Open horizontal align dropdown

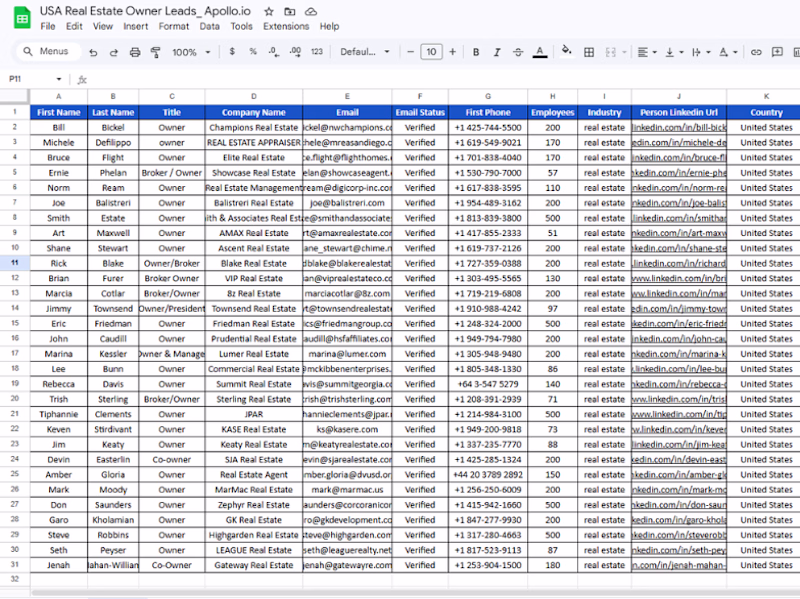(647, 52)
